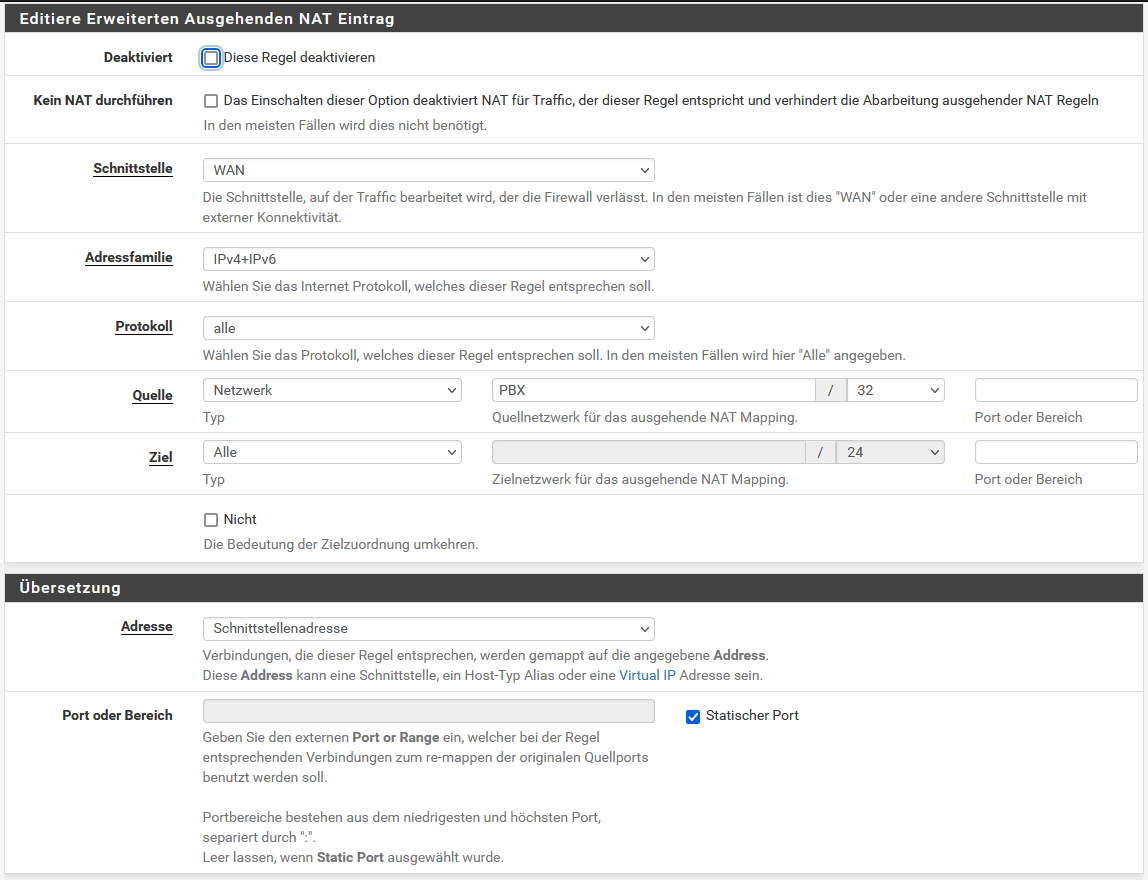
Task: Click the 'Adresse' field label
Action: click(x=146, y=627)
